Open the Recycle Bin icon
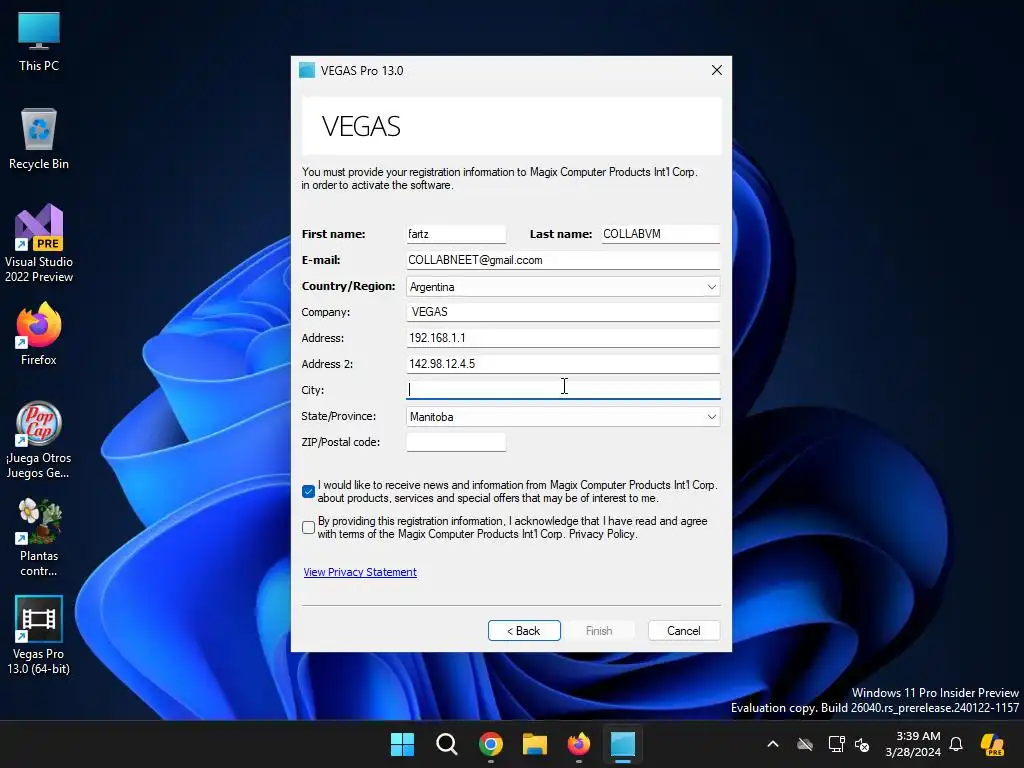 pyautogui.click(x=39, y=139)
